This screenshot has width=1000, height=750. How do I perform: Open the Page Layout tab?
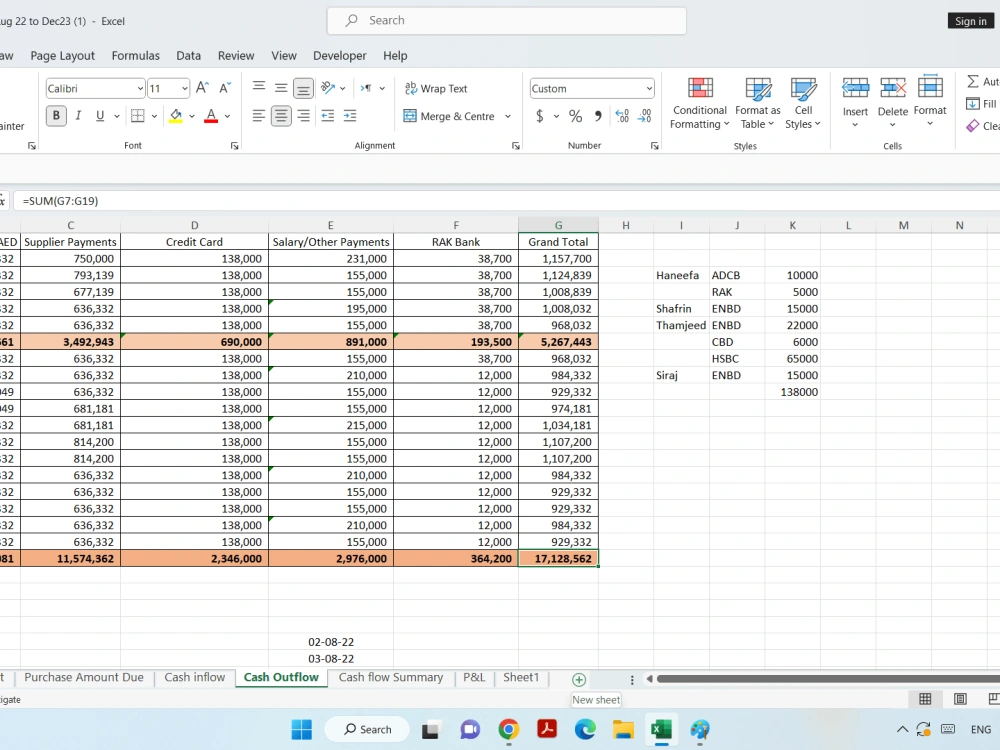[62, 55]
